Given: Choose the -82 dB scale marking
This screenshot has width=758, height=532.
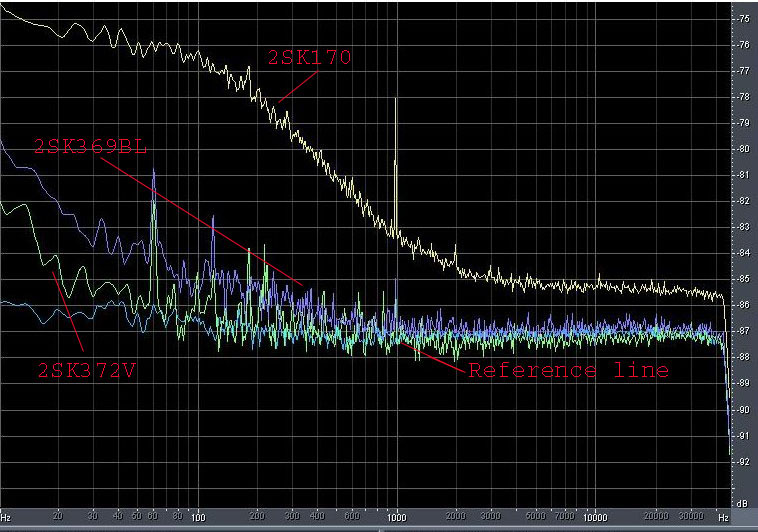Looking at the screenshot, I should [x=743, y=201].
